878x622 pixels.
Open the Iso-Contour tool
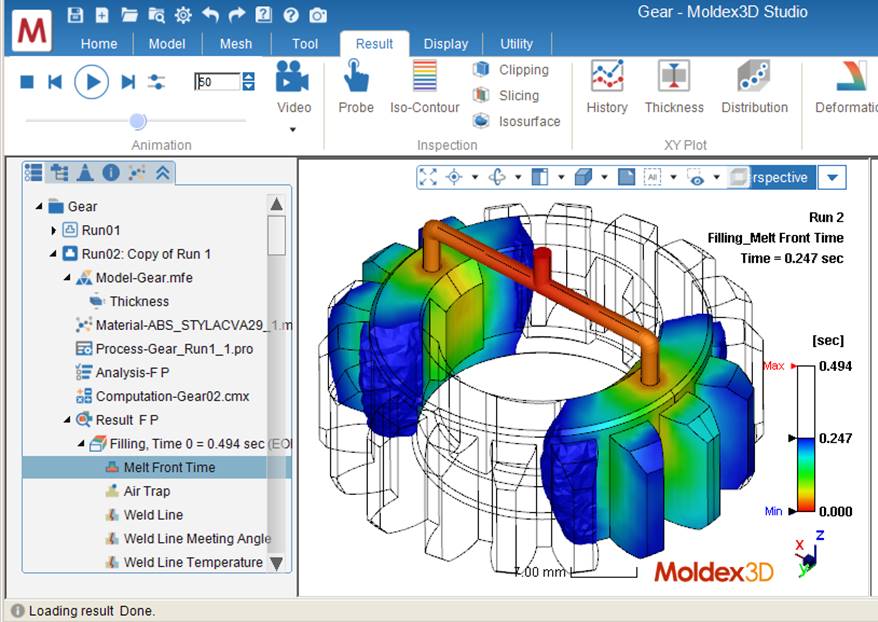pos(425,87)
